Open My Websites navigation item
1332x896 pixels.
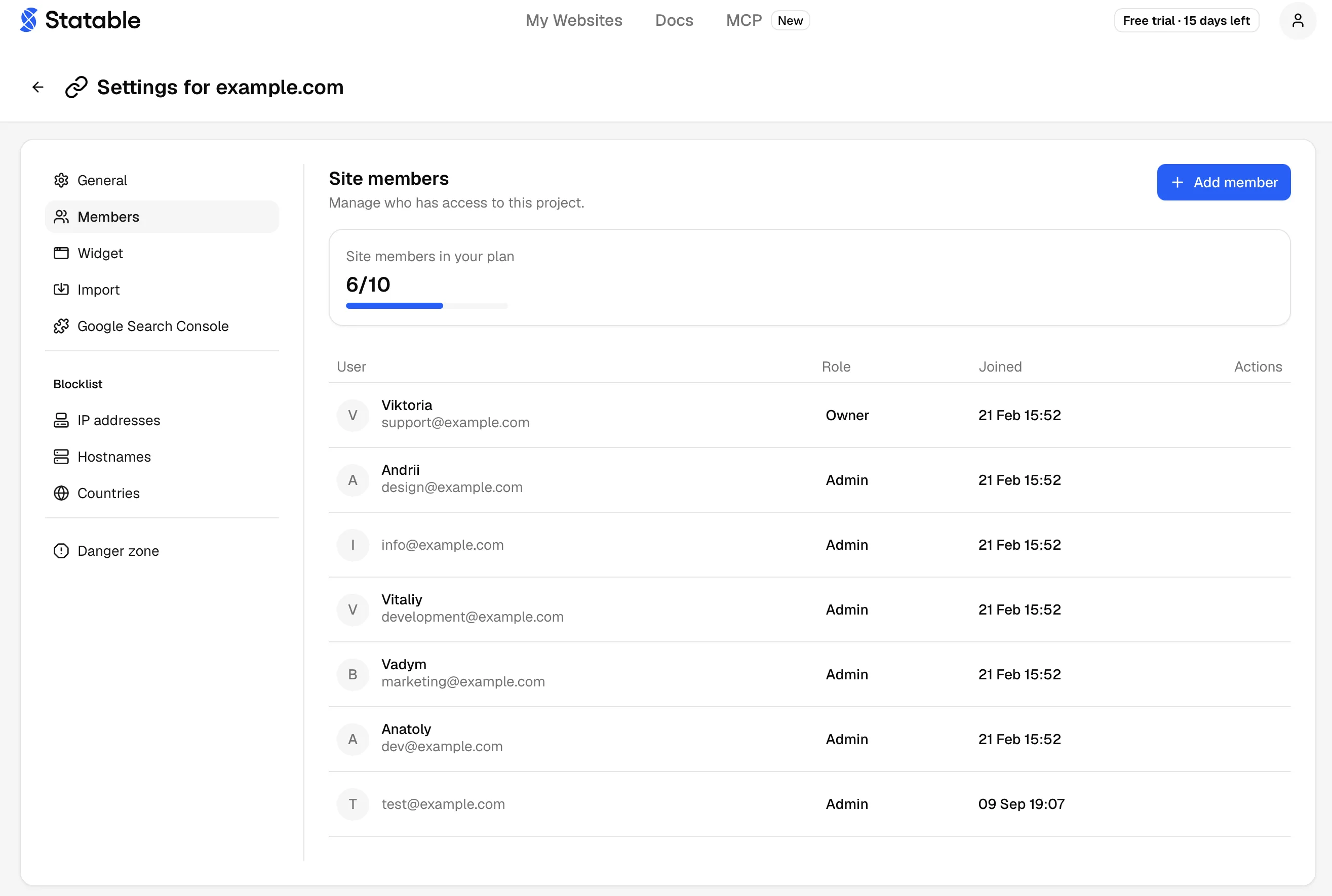(574, 21)
